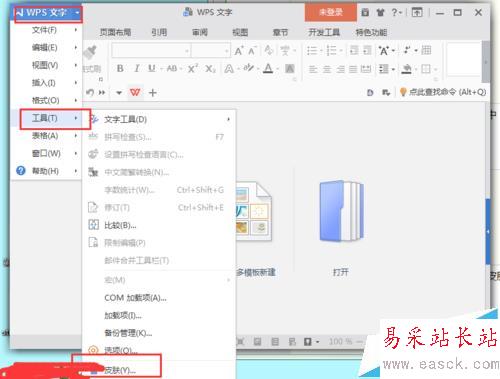This screenshot has width=500, height=379.
Task: Open the 窗口(W) menu
Action: 46,153
